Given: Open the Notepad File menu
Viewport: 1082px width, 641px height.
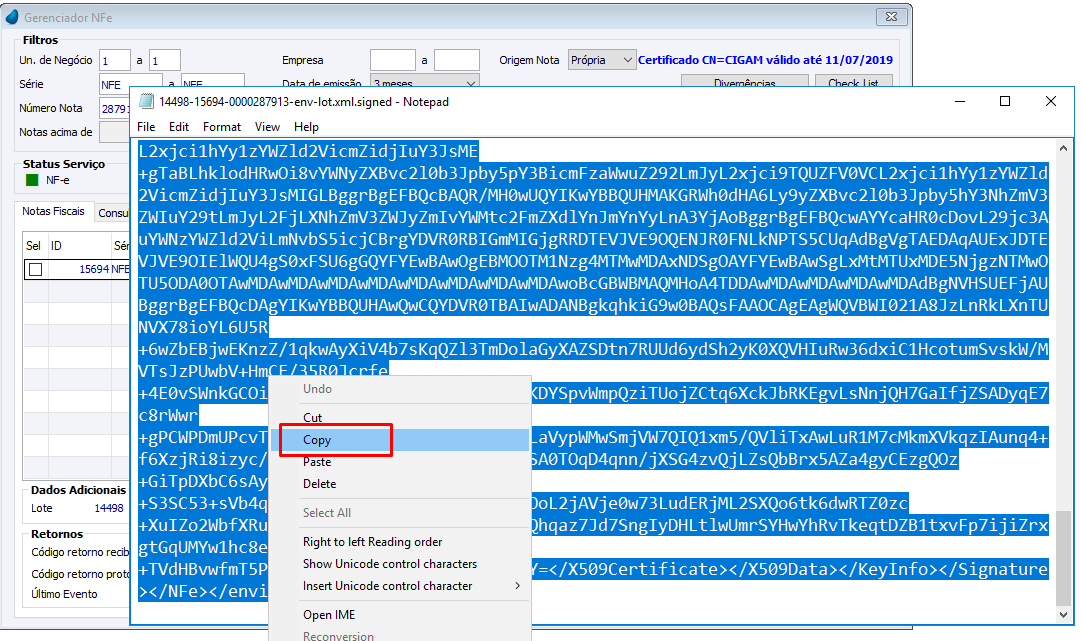Looking at the screenshot, I should tap(146, 127).
